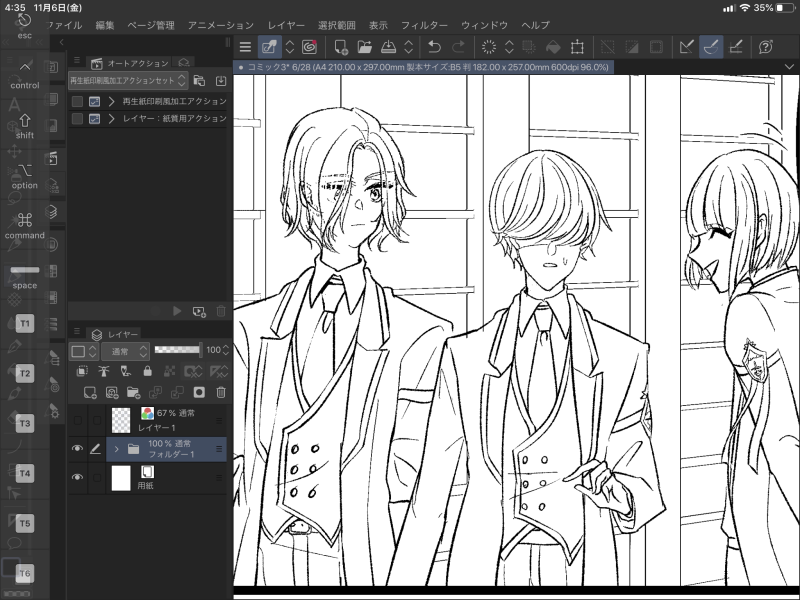Toggle Snap to Ruler
Image resolution: width=800 pixels, height=600 pixels.
687,47
